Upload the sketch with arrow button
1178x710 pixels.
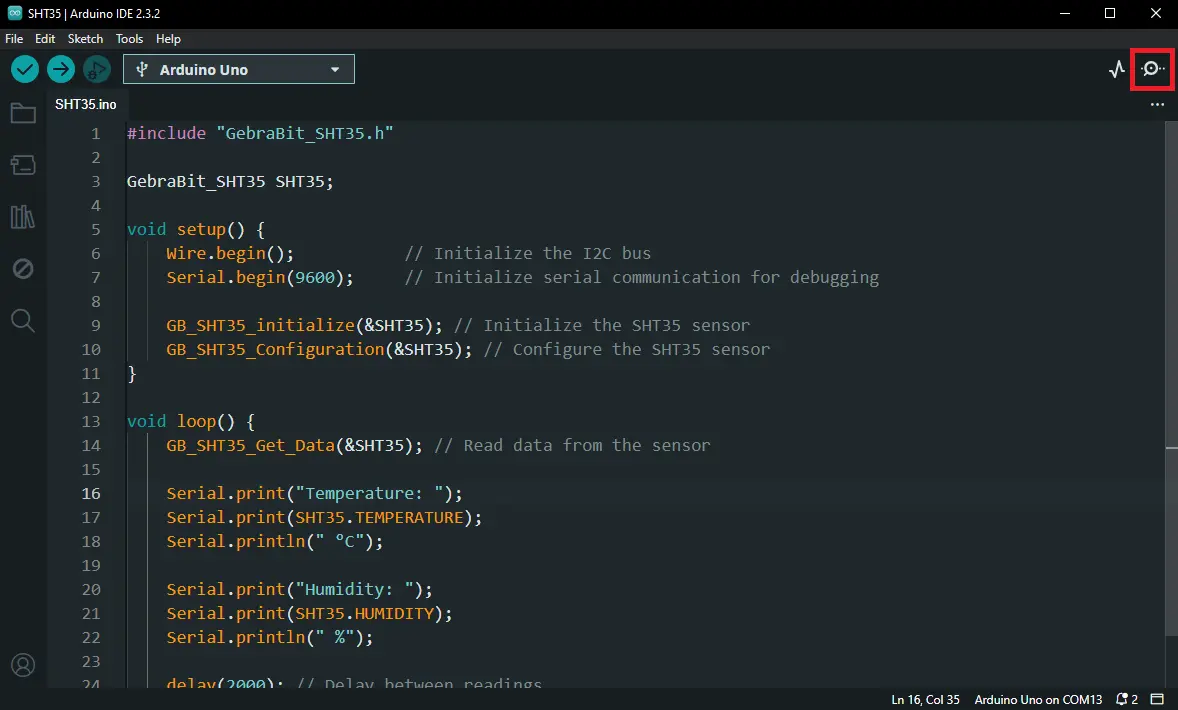[61, 70]
